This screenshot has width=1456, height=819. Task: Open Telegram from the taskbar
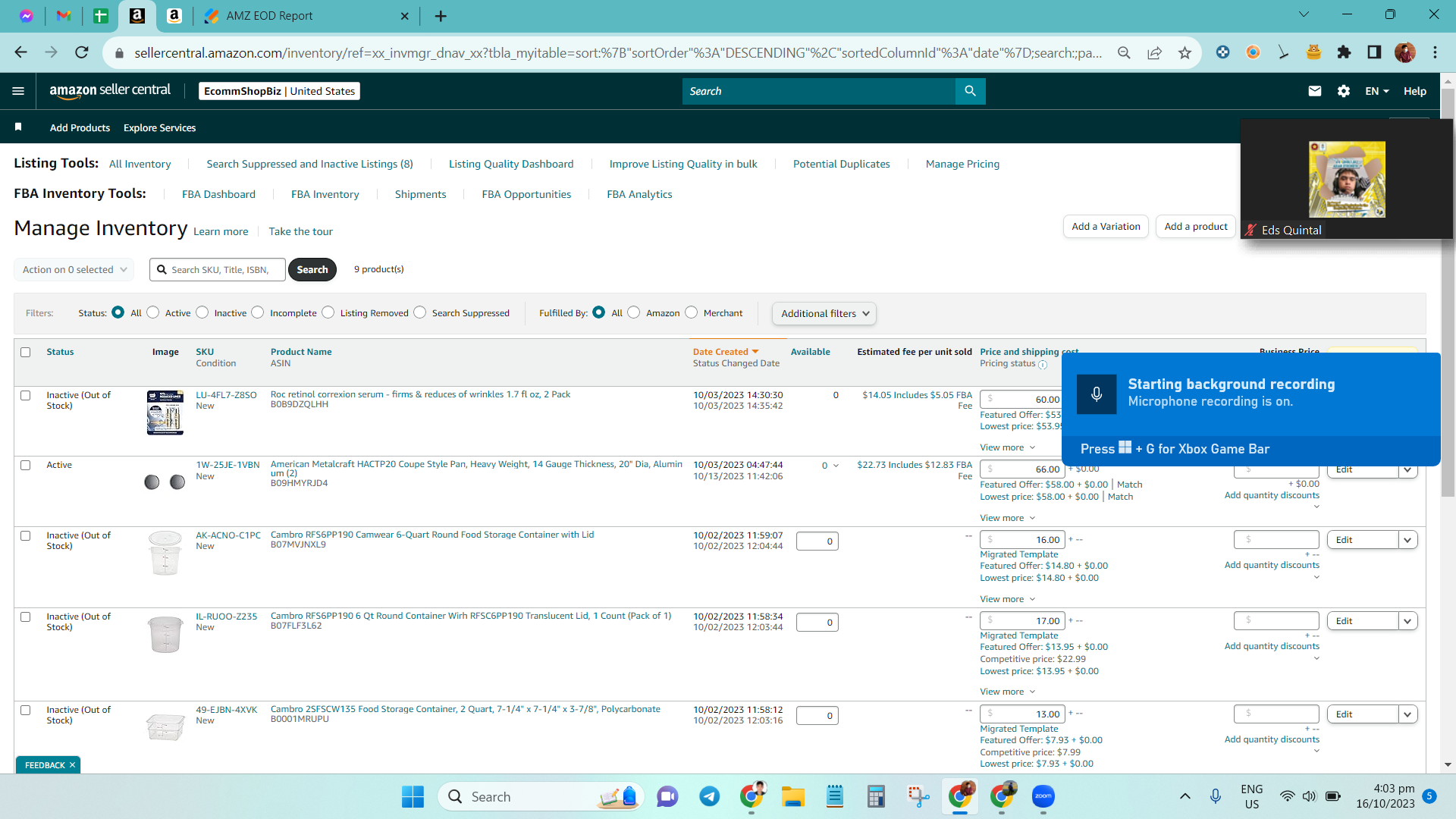click(709, 796)
